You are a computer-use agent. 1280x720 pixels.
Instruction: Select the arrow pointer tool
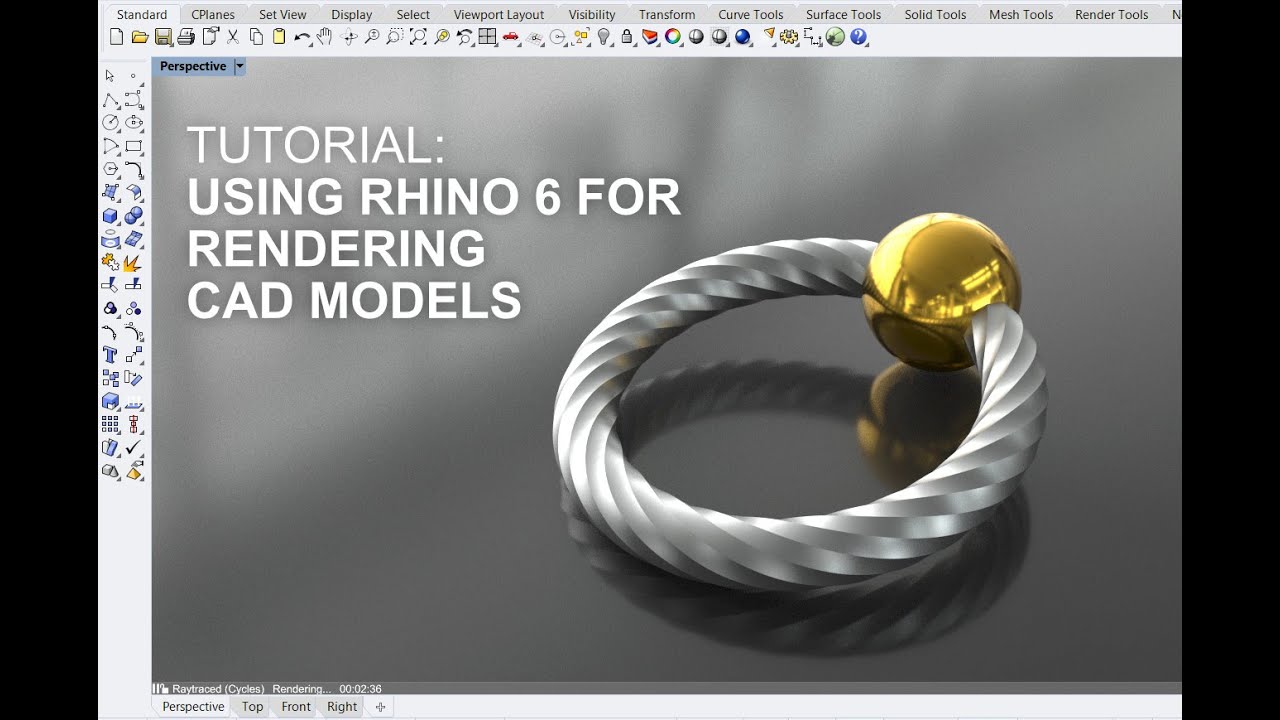(x=110, y=76)
